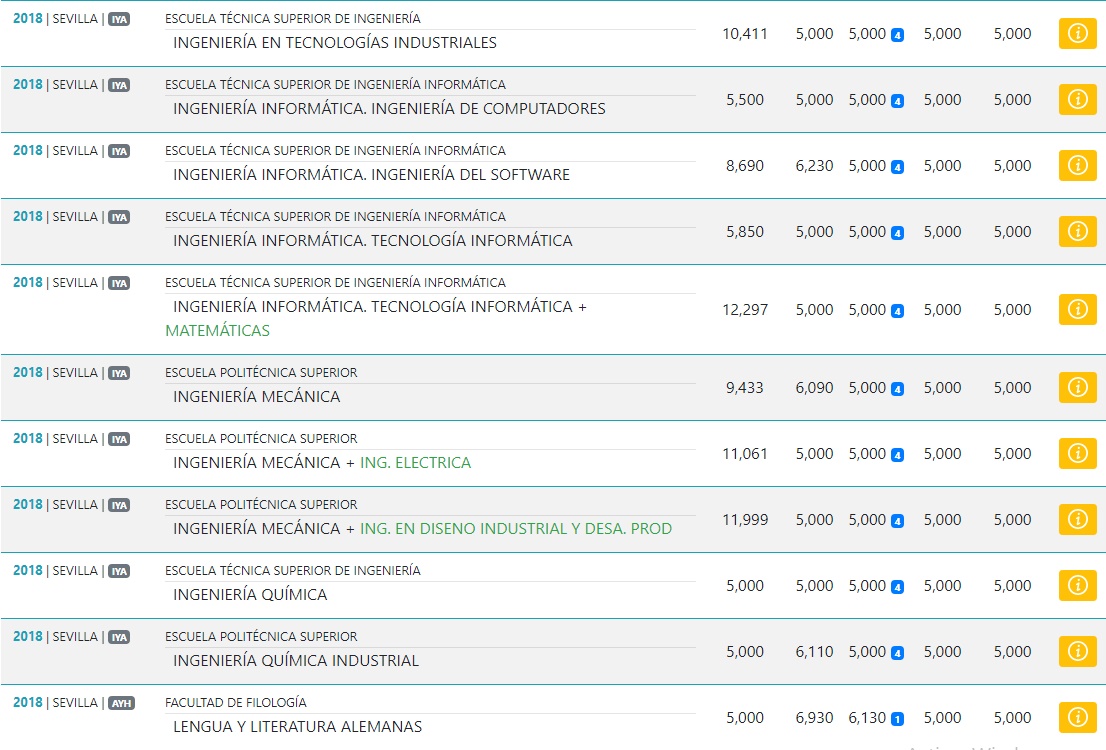The width and height of the screenshot is (1106, 750).
Task: Open yellow info icon for Ingeniería Mecánica row
Action: pyautogui.click(x=1077, y=387)
